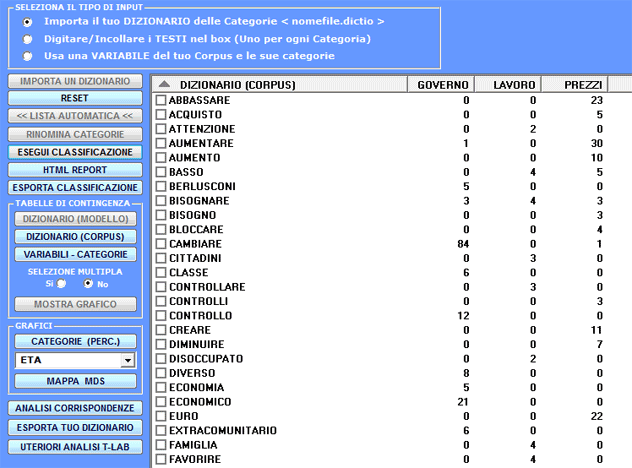The height and width of the screenshot is (468, 632).
Task: Click DIZIONARIO (MODELLO) button
Action: coord(75,219)
